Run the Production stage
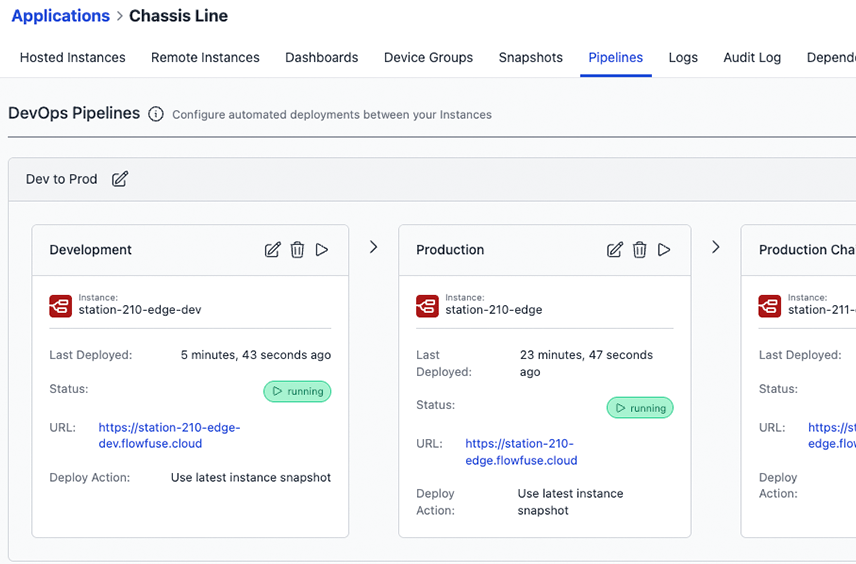The image size is (856, 564). point(664,250)
